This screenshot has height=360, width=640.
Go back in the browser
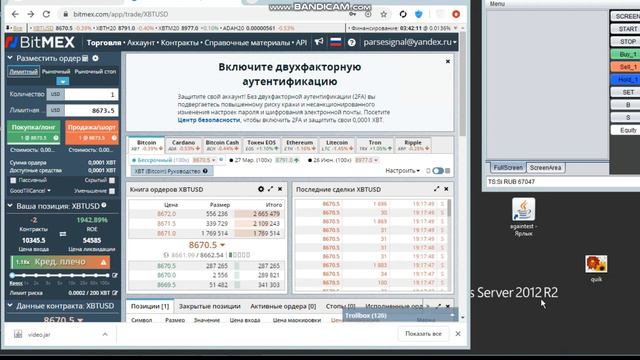coord(15,14)
